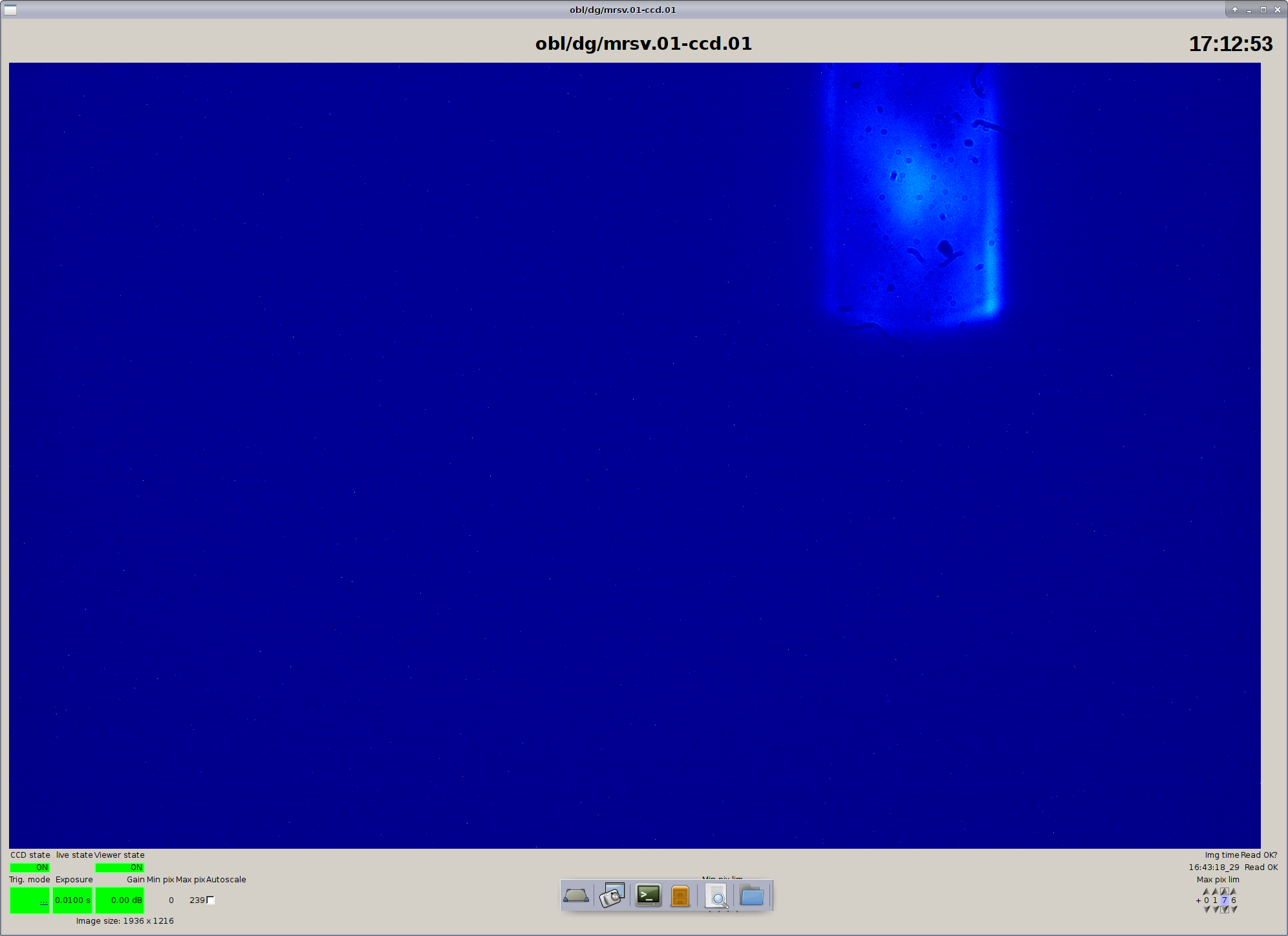Toggle the CCD state ON indicator
1288x936 pixels.
click(30, 867)
